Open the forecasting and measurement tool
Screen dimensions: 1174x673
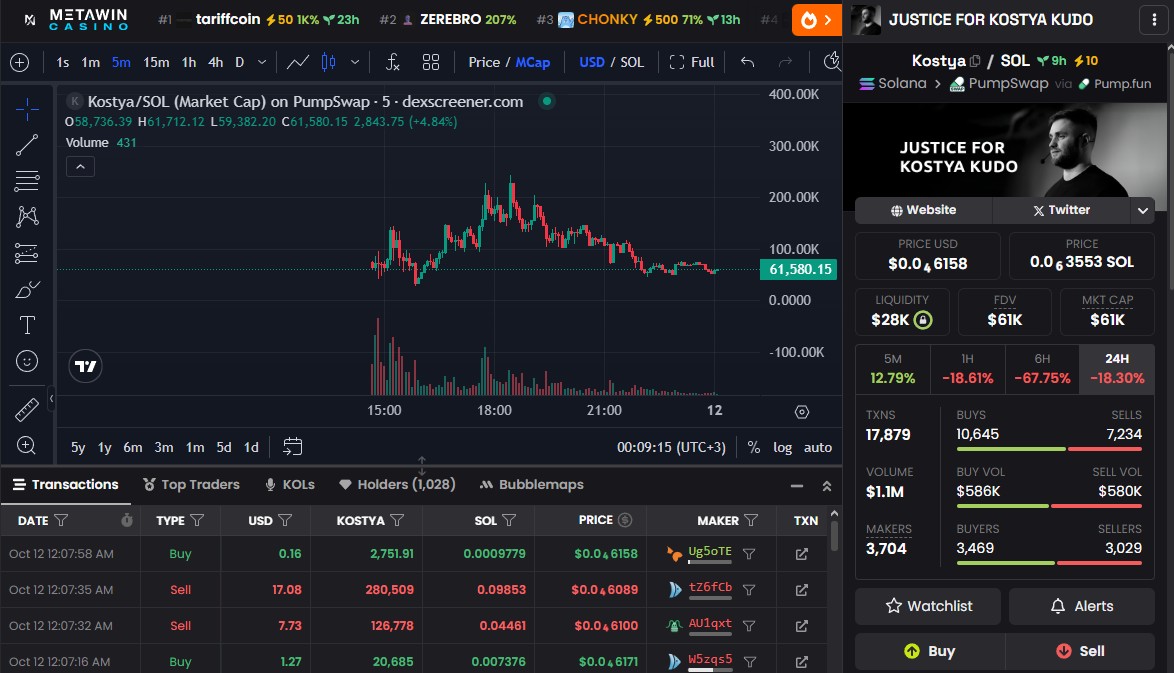pos(27,253)
